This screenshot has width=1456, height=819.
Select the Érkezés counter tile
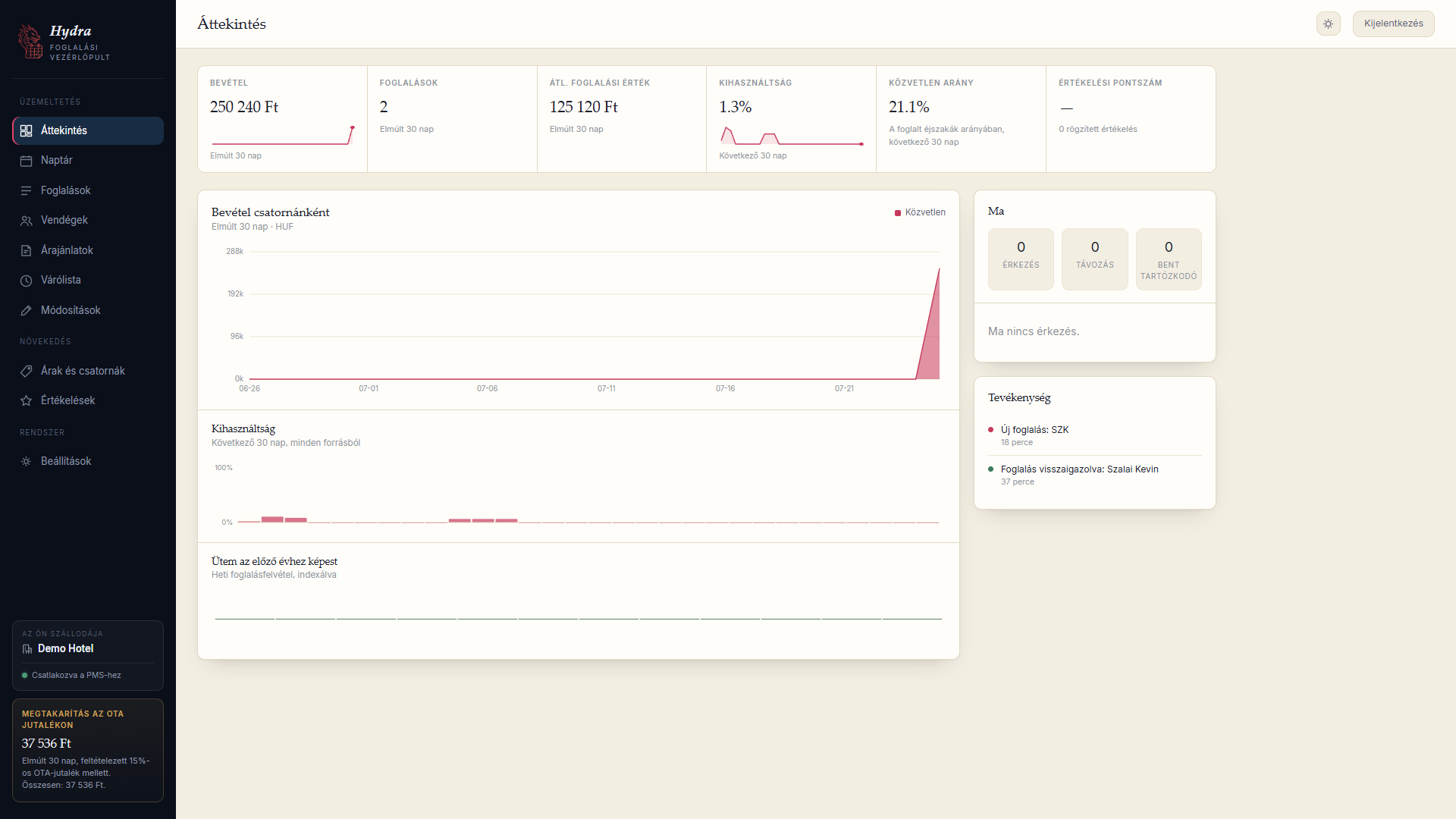[x=1021, y=259]
